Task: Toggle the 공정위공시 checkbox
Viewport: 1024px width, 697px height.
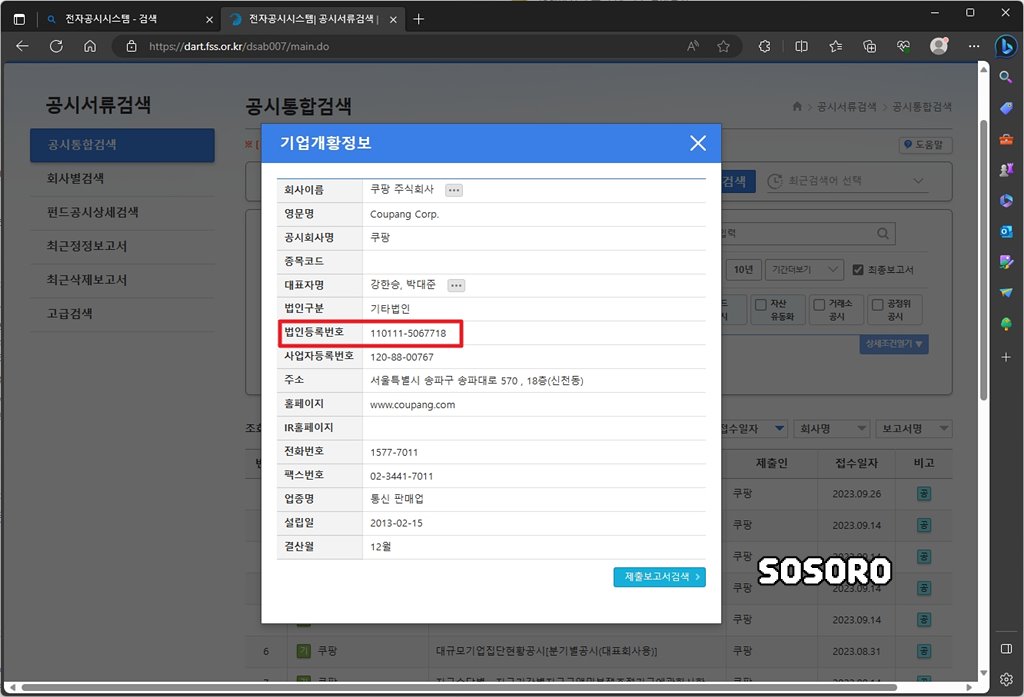Action: [878, 305]
